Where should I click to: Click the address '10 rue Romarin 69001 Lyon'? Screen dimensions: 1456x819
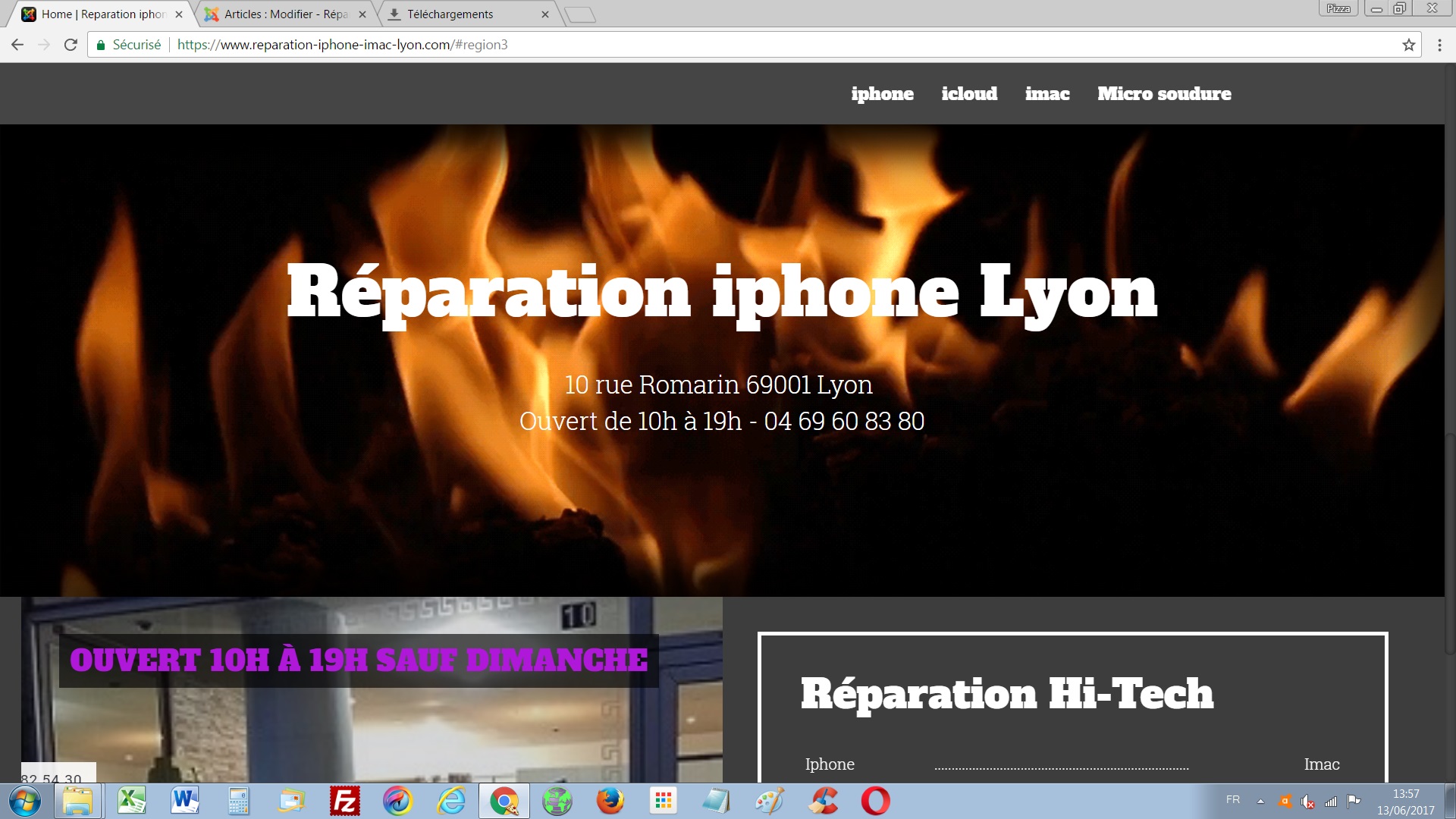[719, 384]
